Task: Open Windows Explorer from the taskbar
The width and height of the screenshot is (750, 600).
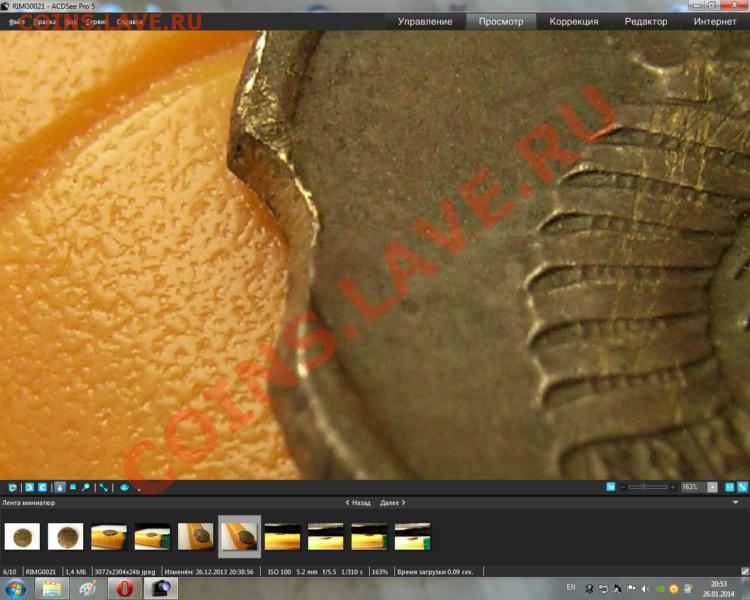Action: 52,589
